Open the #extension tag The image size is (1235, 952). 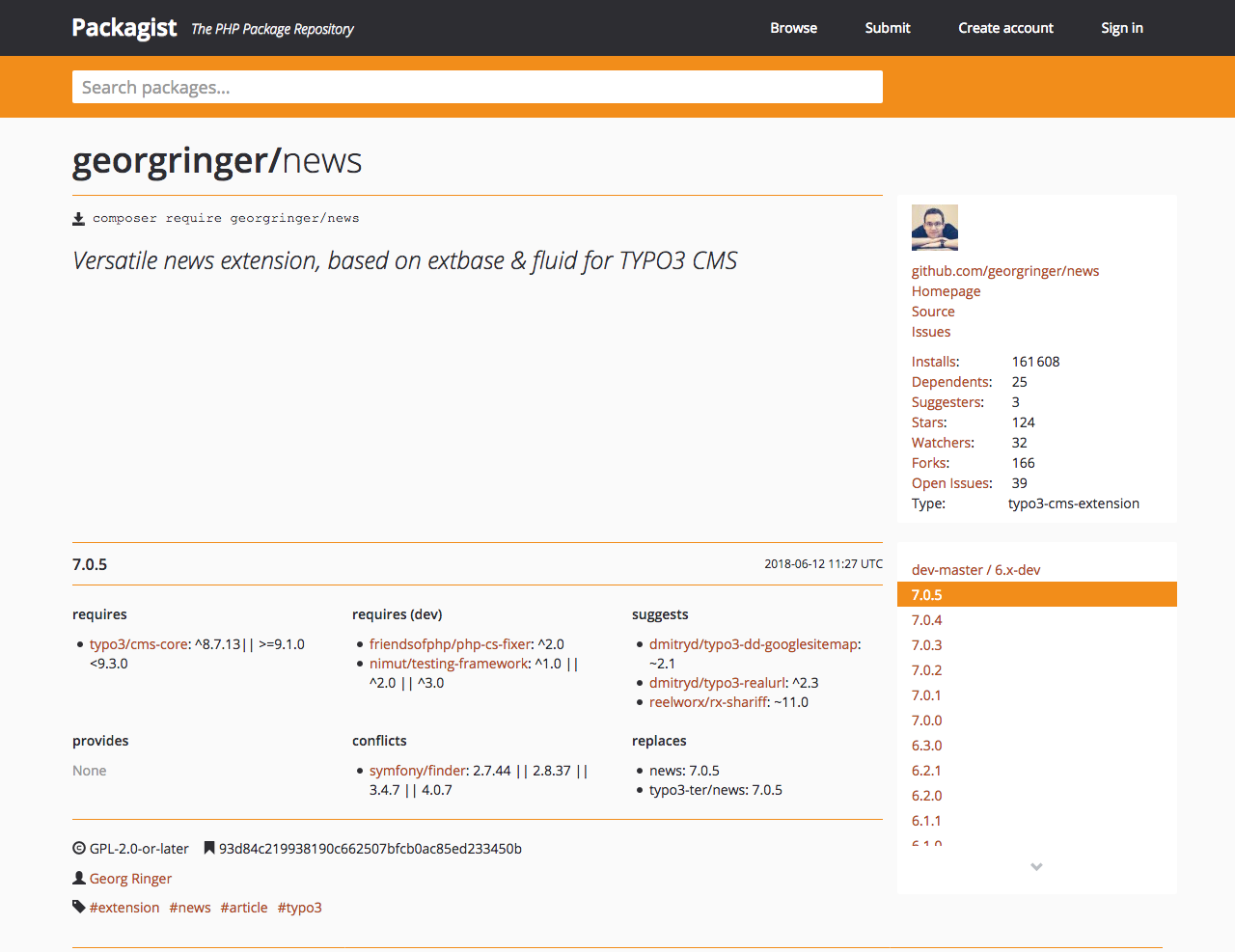click(x=124, y=908)
